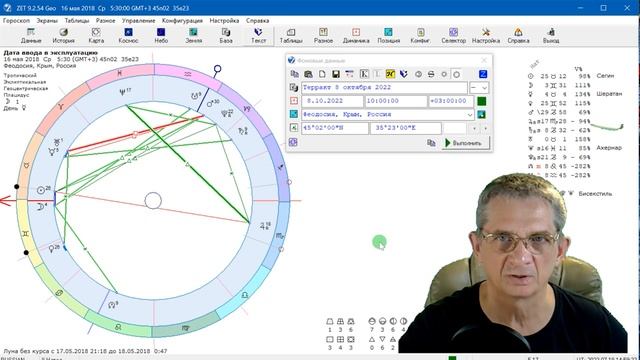
Task: Open the Таблицы toolbar icon
Action: tap(291, 36)
